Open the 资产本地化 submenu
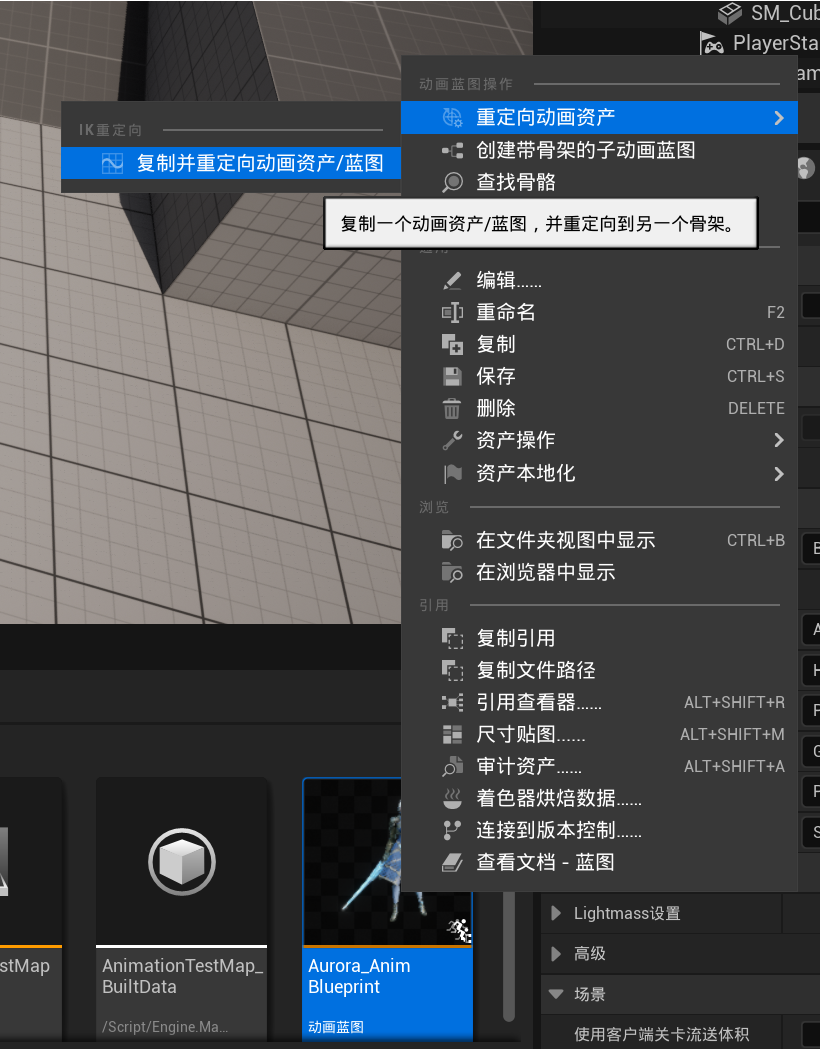Screen dimensions: 820x1049 525,473
